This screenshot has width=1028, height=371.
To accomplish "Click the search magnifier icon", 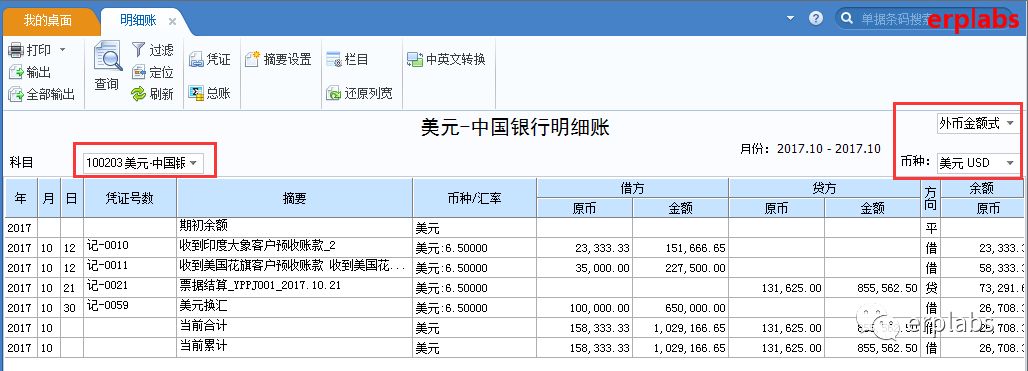I will pos(847,18).
